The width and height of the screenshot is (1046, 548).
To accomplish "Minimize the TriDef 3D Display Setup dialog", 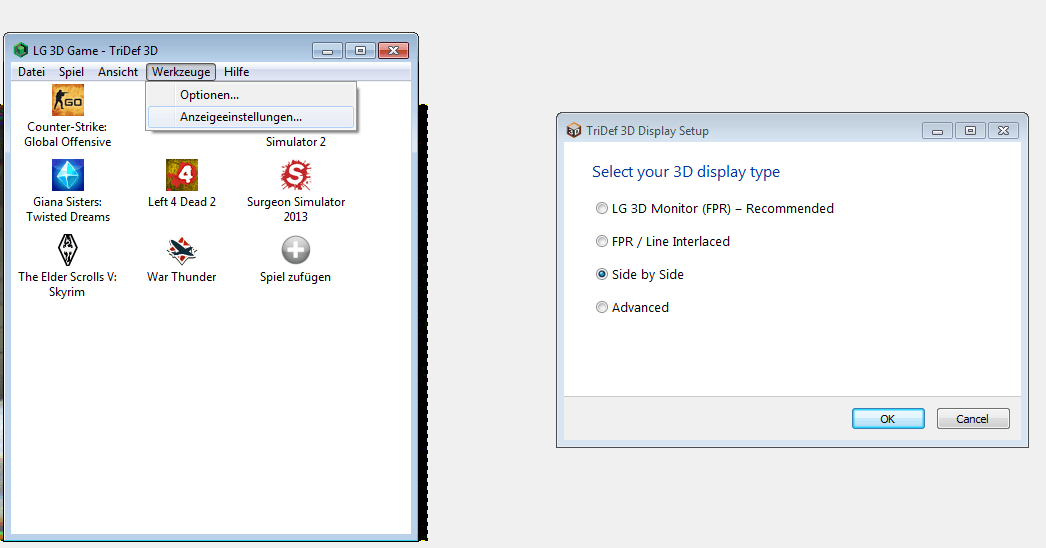I will (937, 131).
